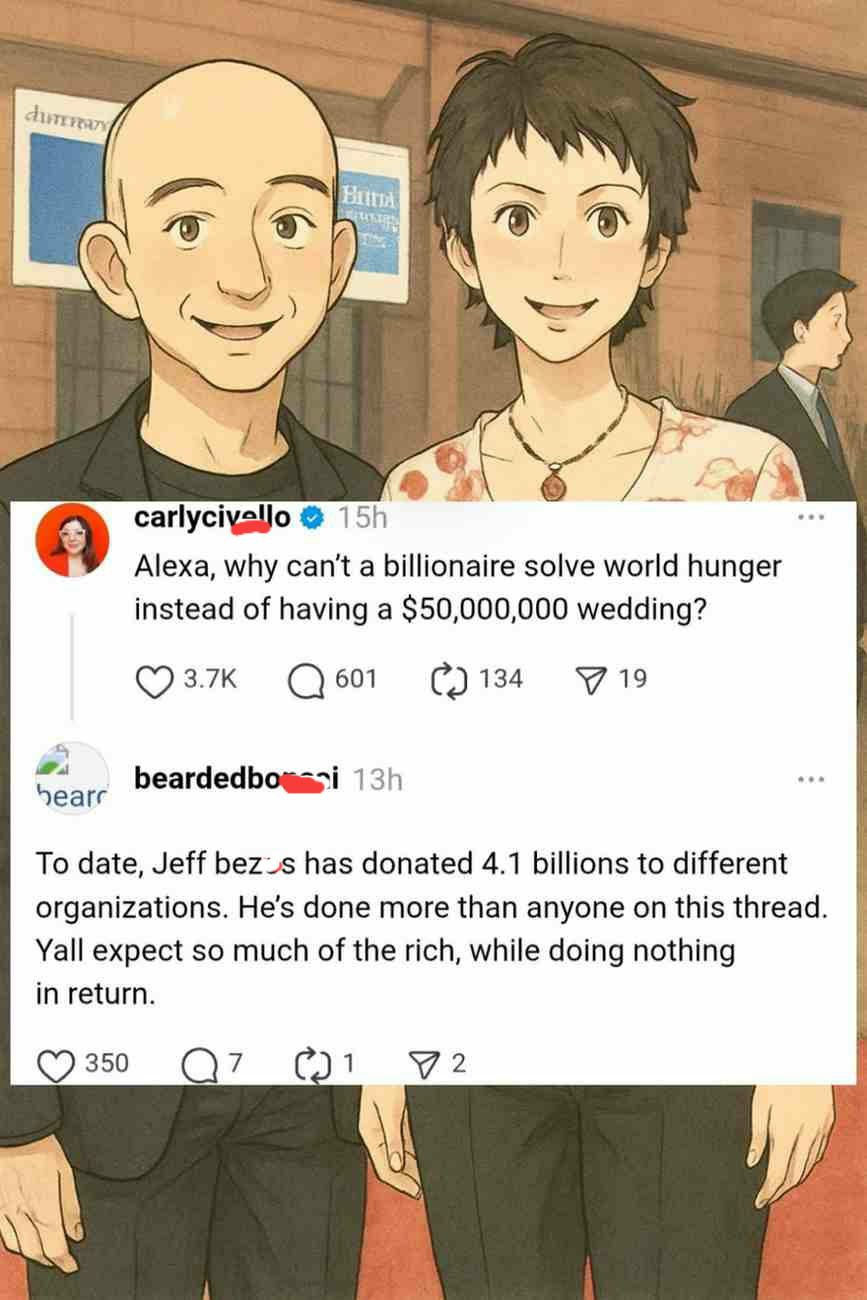Open the Alexa world hunger post text
This screenshot has height=1300, width=867.
(x=458, y=587)
